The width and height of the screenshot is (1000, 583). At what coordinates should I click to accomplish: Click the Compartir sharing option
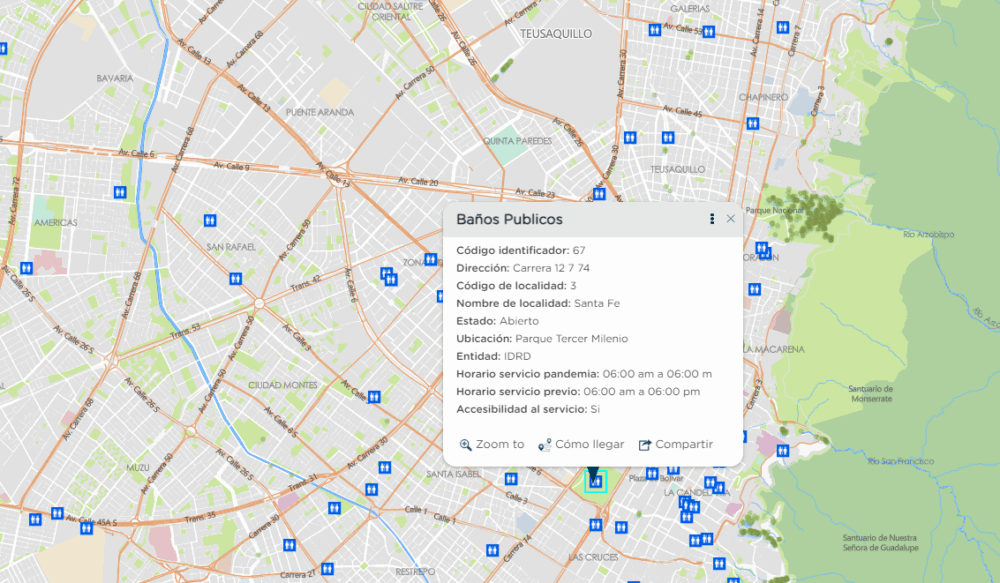point(685,443)
